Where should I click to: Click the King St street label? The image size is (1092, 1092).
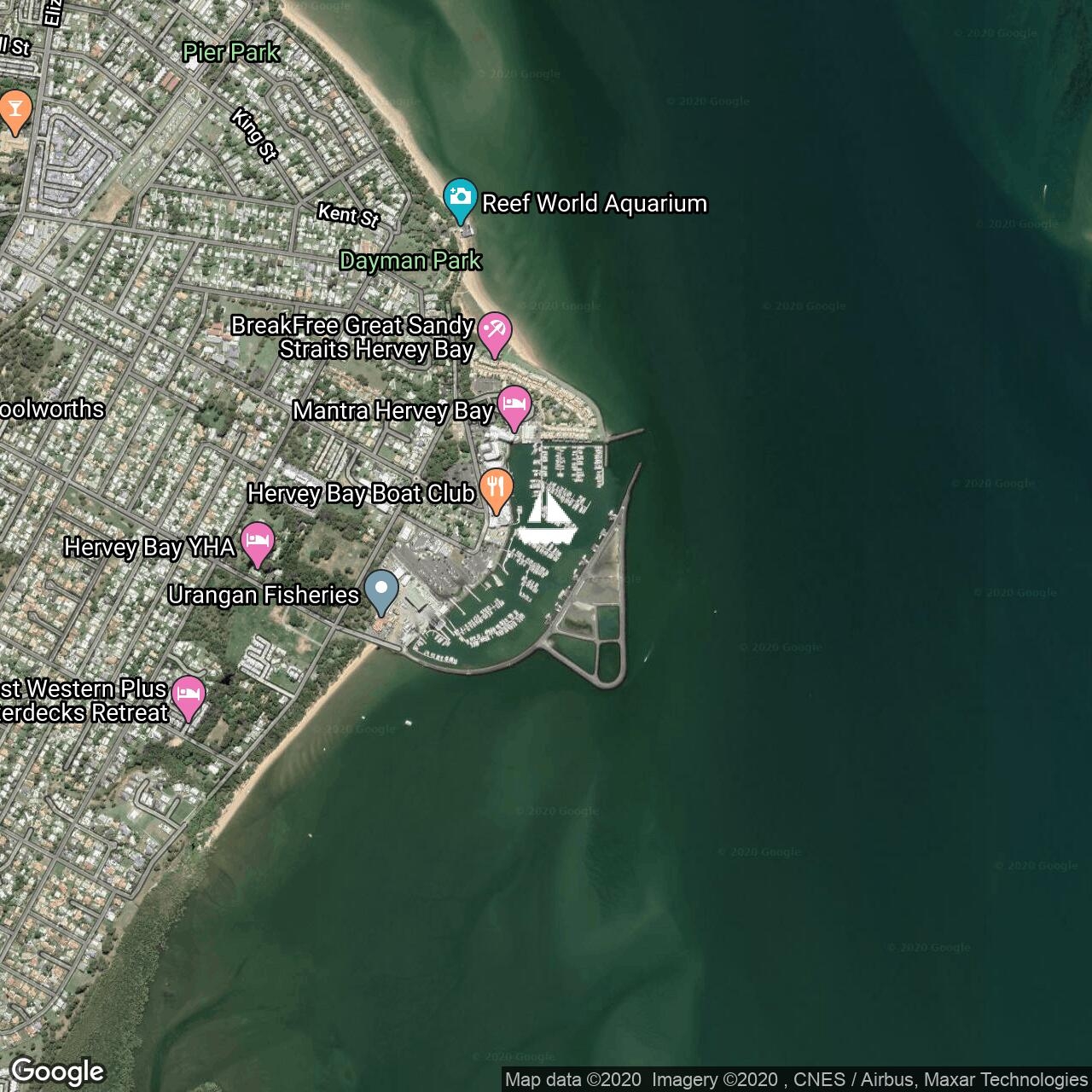coord(254,135)
